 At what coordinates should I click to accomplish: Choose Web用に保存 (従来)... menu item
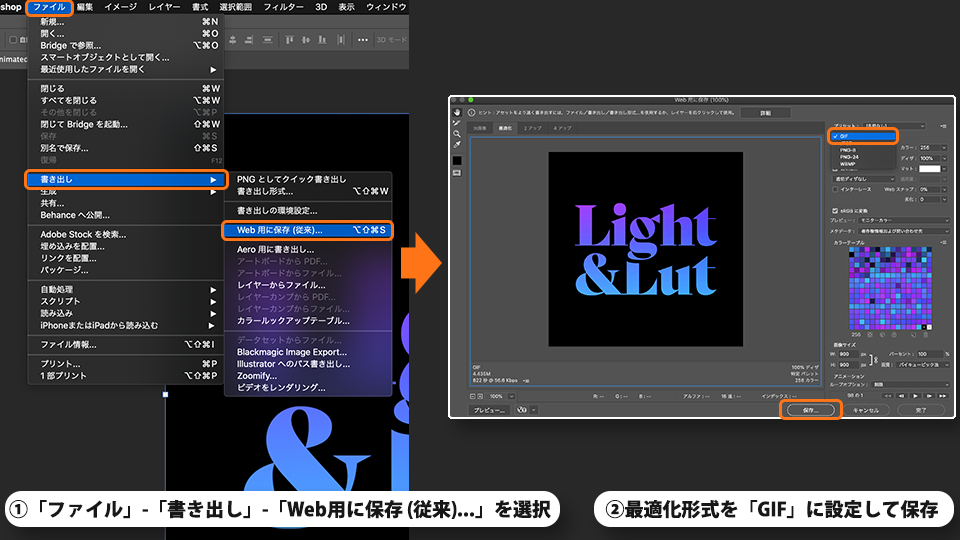[307, 230]
